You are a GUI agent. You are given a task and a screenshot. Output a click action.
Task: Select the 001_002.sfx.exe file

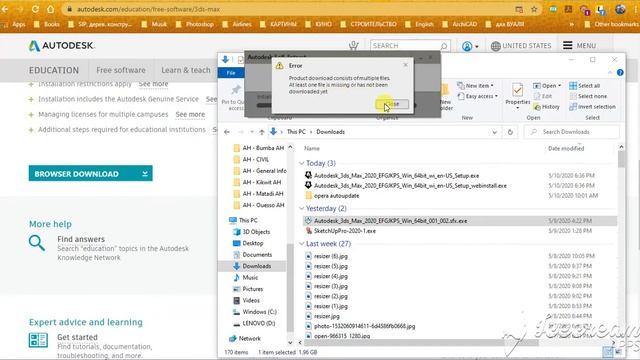click(460, 221)
